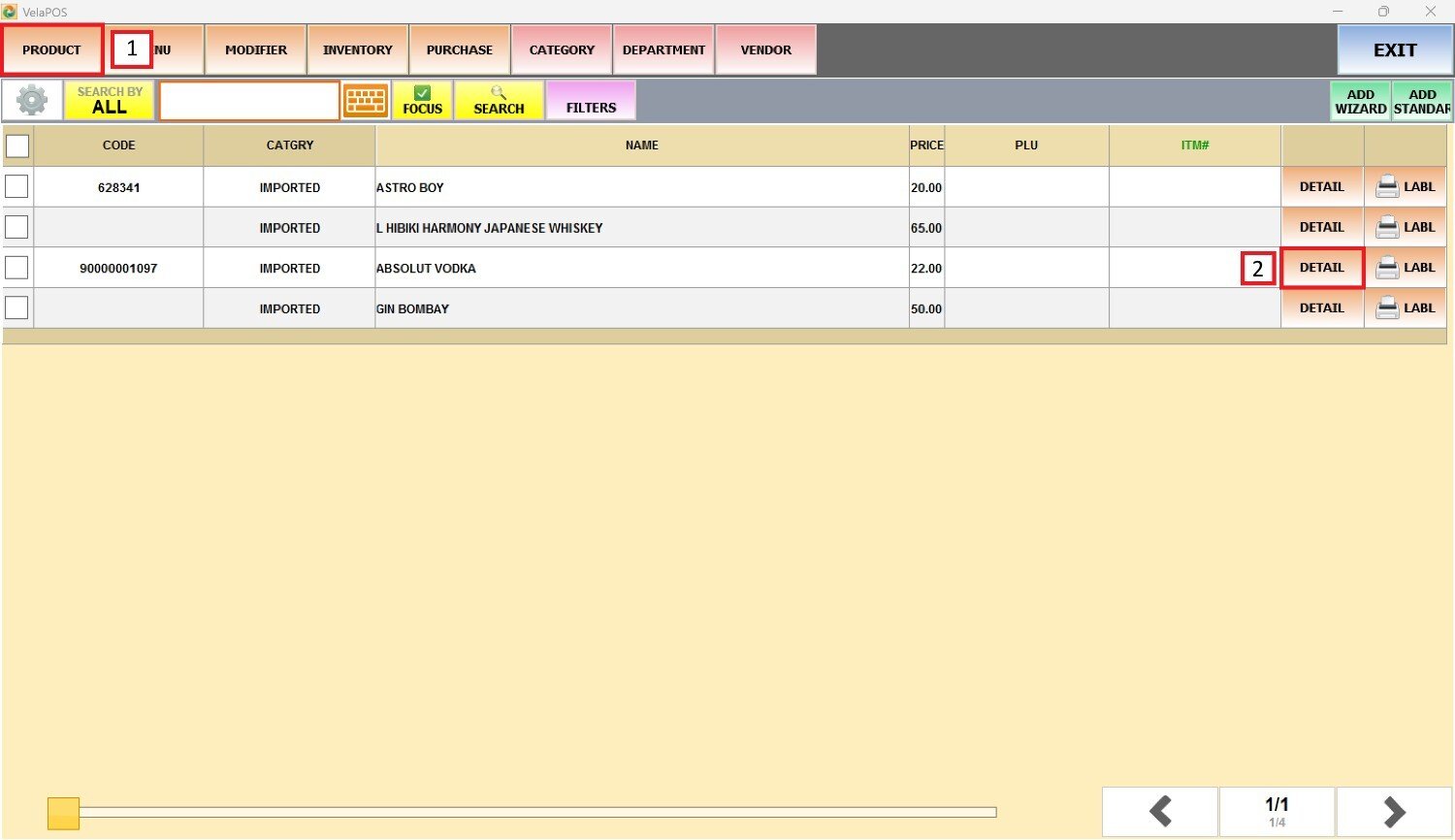
Task: Open the Search By ALL selector
Action: coord(109,100)
